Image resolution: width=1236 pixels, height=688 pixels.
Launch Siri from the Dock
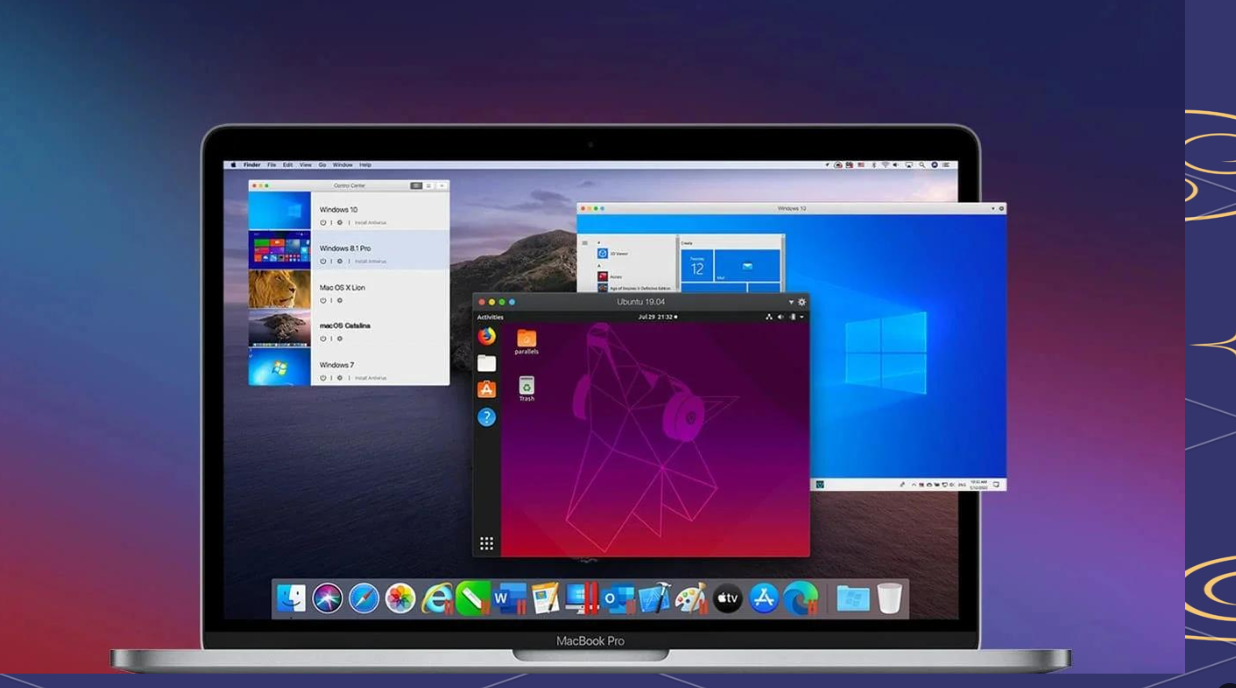tap(327, 598)
